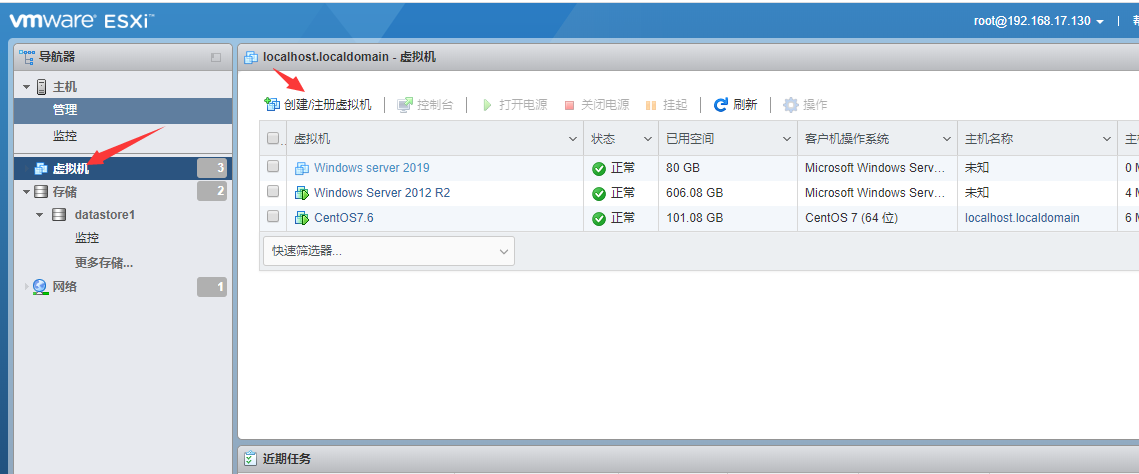Click the 操作 actions gear icon
1139x474 pixels.
[790, 105]
